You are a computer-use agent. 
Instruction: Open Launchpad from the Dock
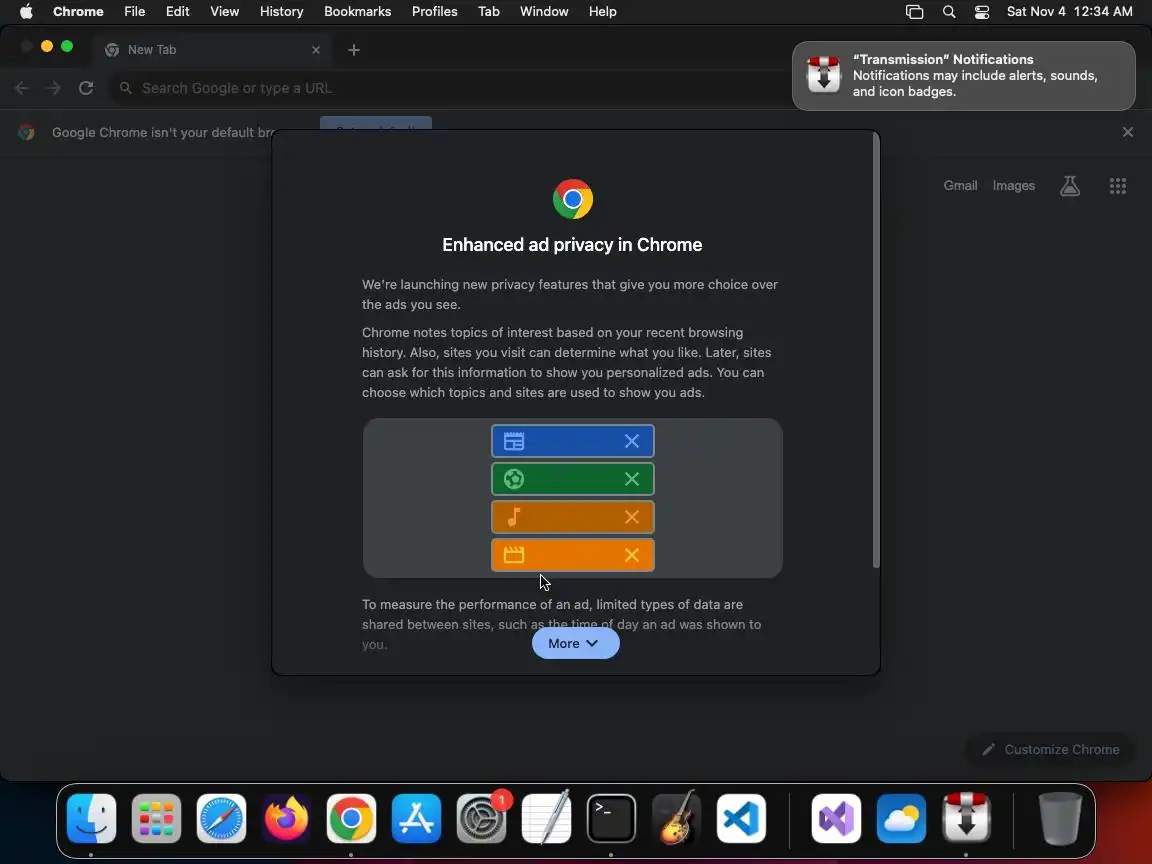tap(156, 818)
